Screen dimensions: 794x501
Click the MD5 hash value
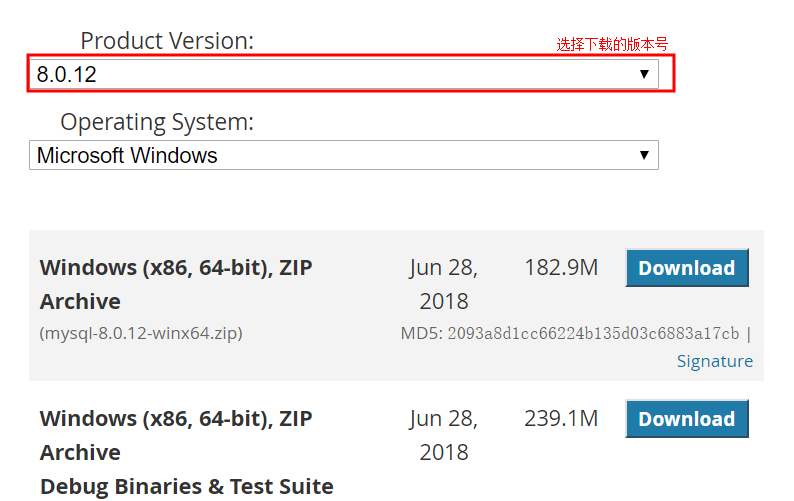(x=593, y=333)
